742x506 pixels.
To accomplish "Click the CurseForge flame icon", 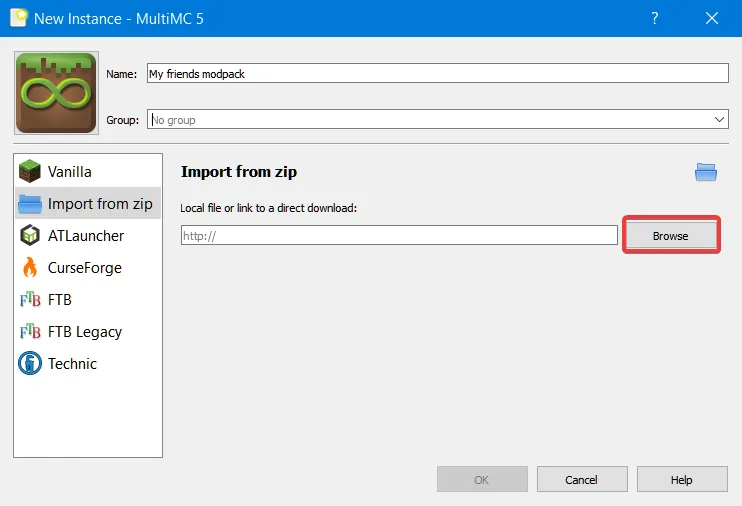I will pyautogui.click(x=30, y=267).
